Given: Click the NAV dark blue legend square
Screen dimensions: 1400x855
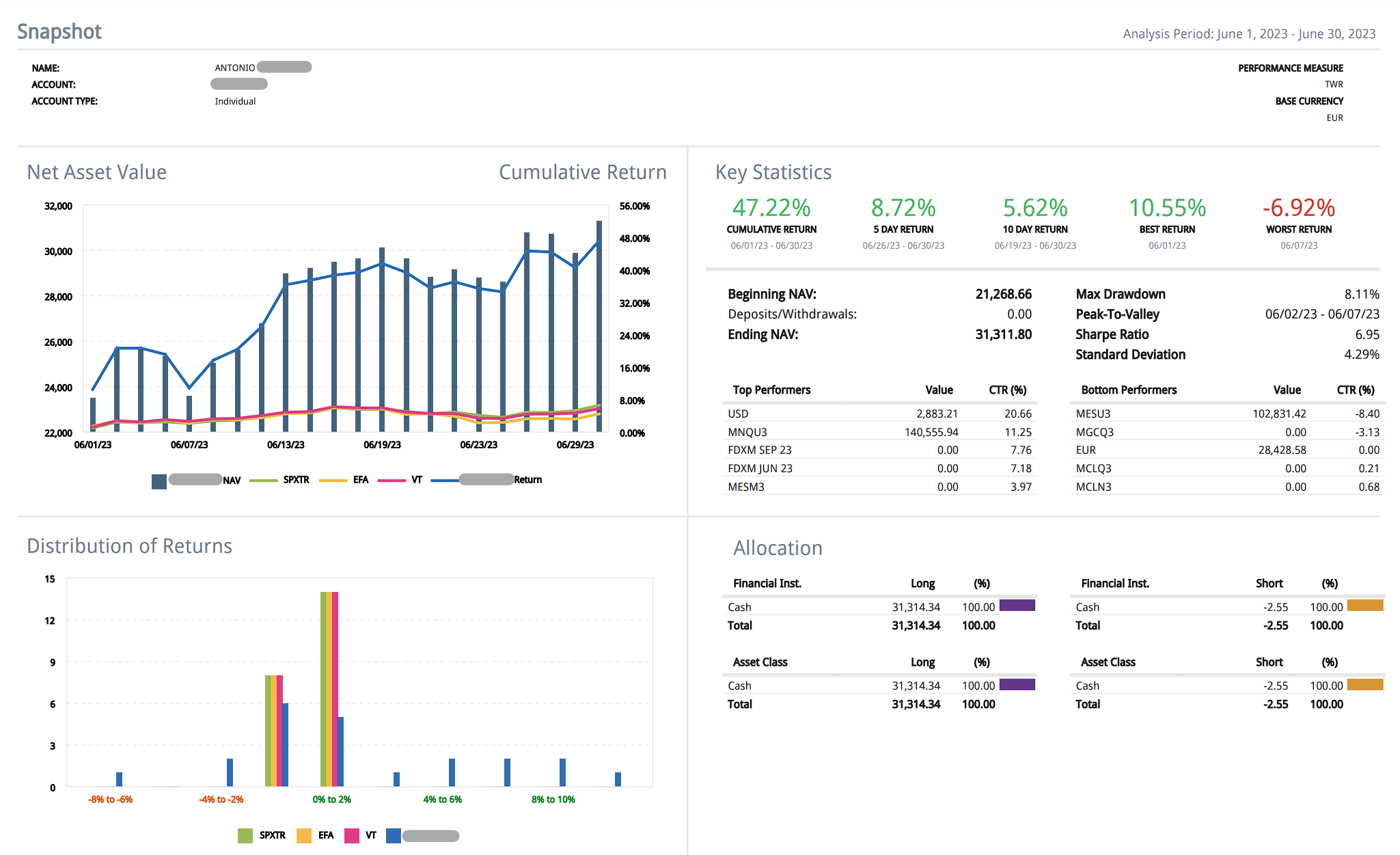Looking at the screenshot, I should [x=159, y=481].
